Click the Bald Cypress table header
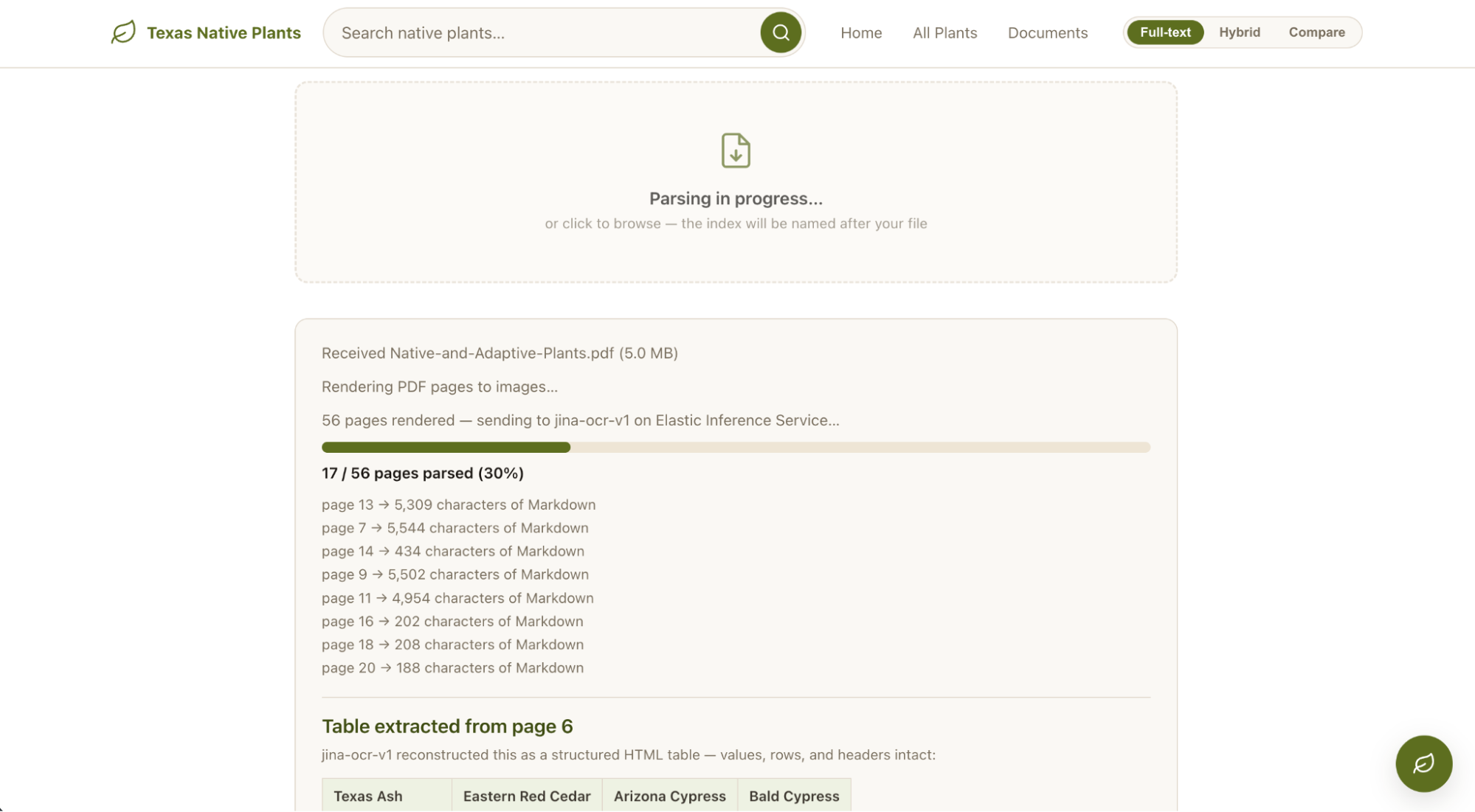This screenshot has width=1475, height=812. tap(794, 796)
